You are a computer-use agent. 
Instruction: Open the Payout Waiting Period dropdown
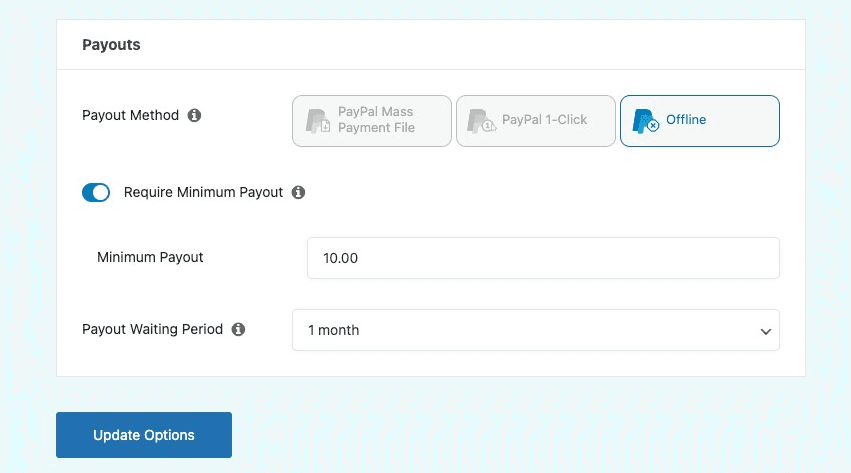(535, 330)
